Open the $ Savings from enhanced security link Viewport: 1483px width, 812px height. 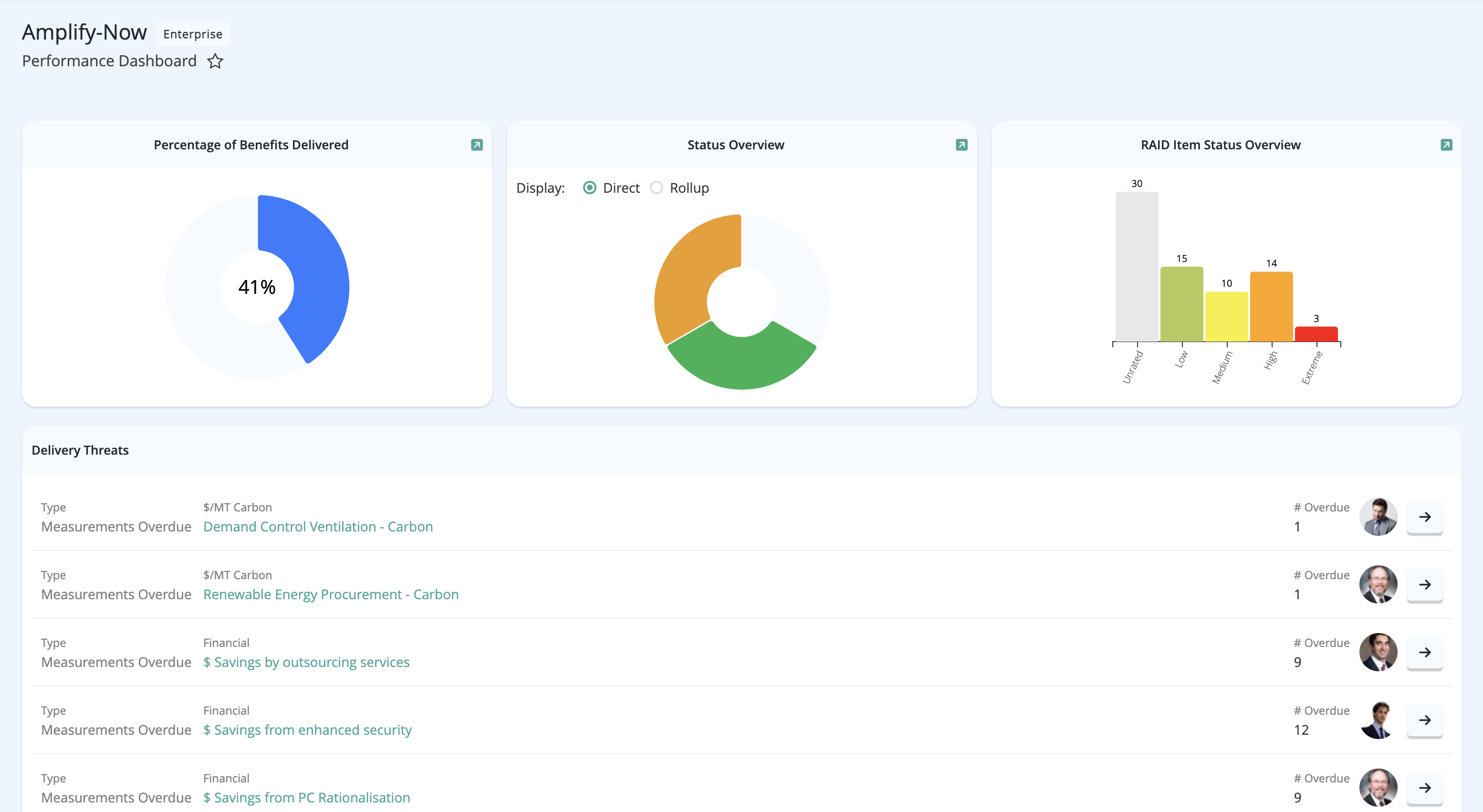pos(307,730)
